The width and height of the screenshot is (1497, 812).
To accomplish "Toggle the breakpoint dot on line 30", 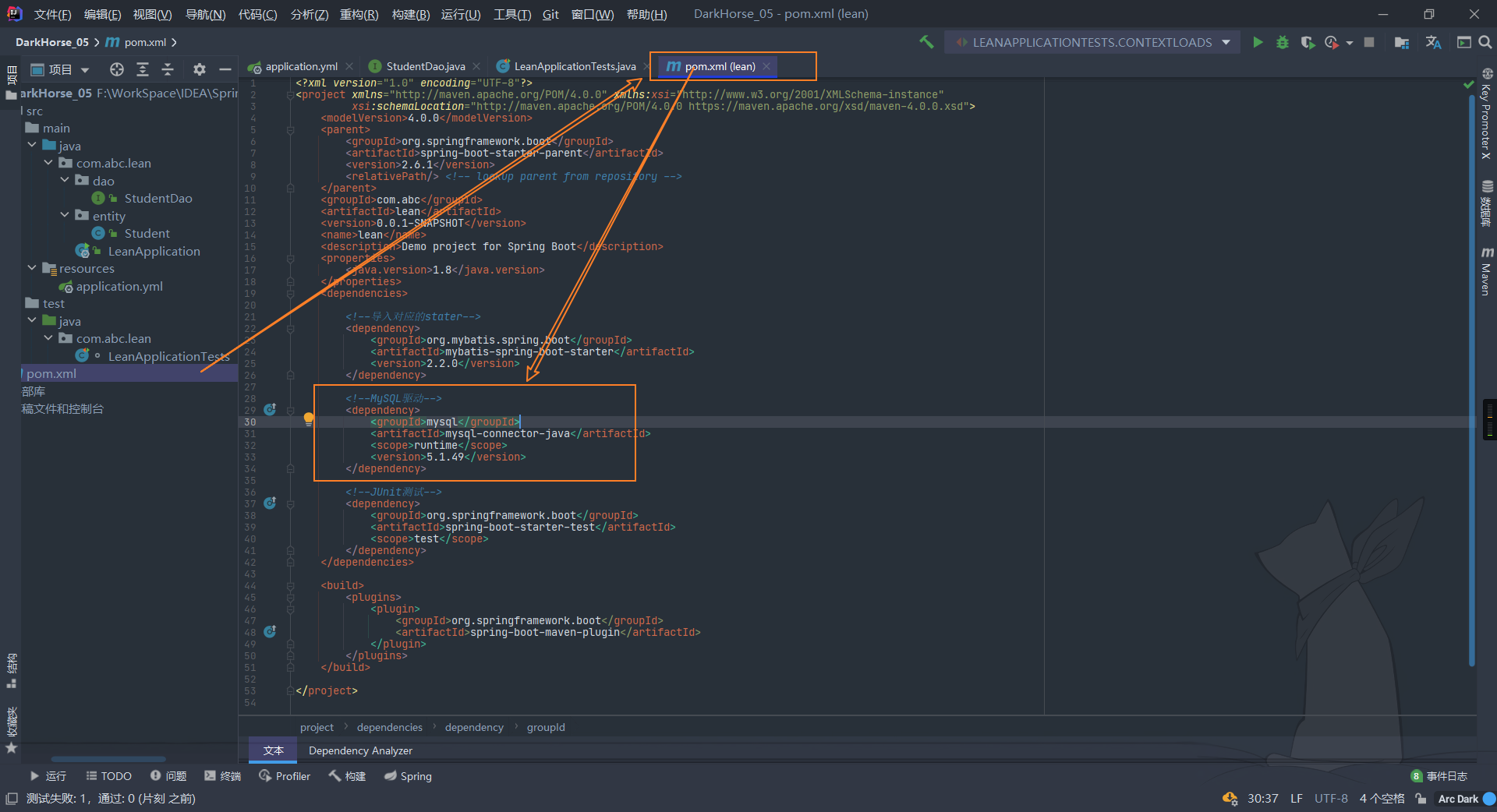I will 308,419.
